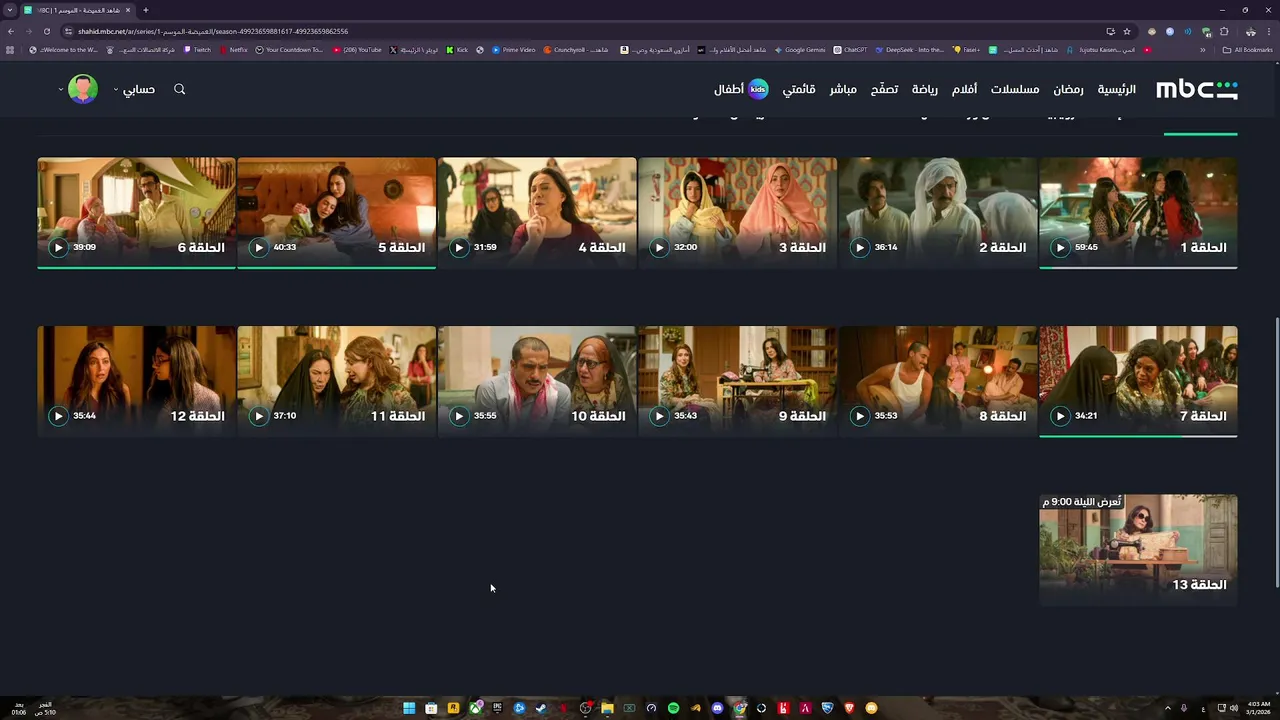
Task: Open the Prime Video bookmark
Action: 513,49
